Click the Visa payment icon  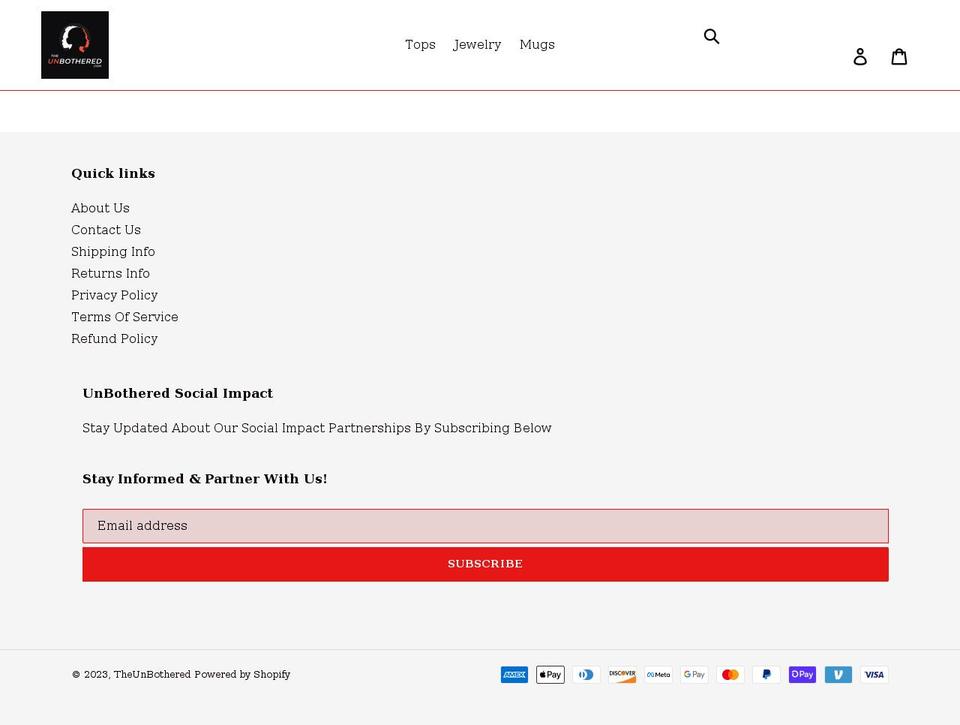click(874, 675)
